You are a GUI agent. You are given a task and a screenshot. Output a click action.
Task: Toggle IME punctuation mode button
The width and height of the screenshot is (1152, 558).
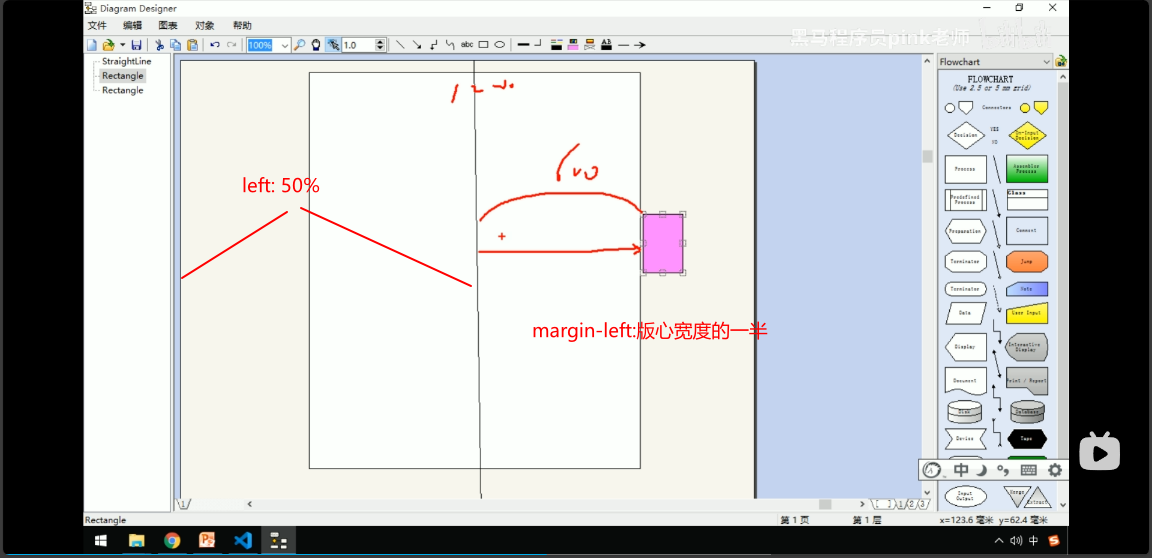pyautogui.click(x=1002, y=471)
